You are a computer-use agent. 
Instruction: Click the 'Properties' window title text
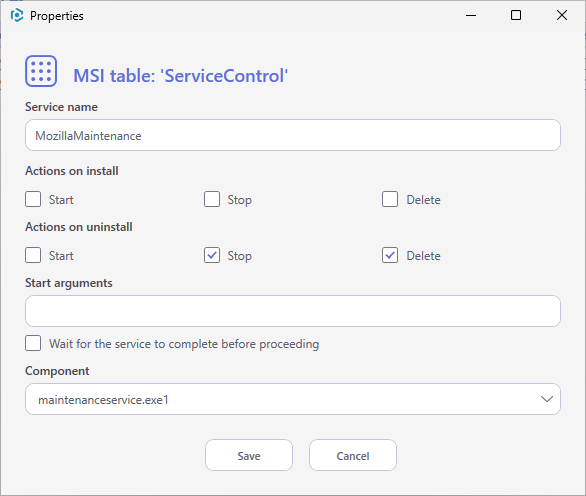[57, 16]
